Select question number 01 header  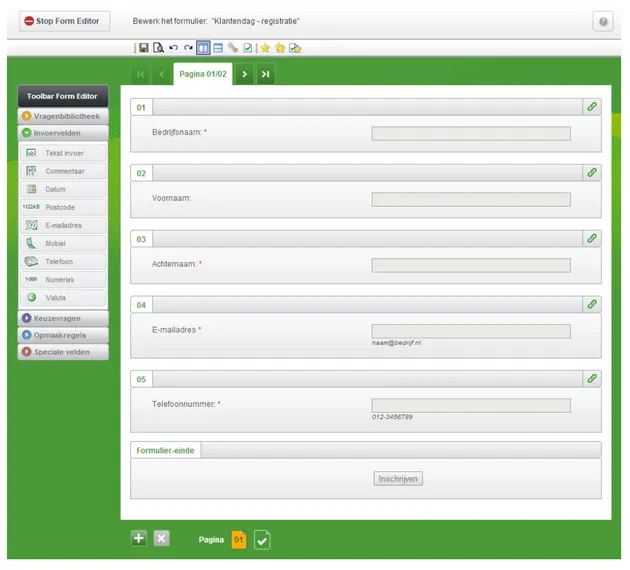pyautogui.click(x=141, y=108)
